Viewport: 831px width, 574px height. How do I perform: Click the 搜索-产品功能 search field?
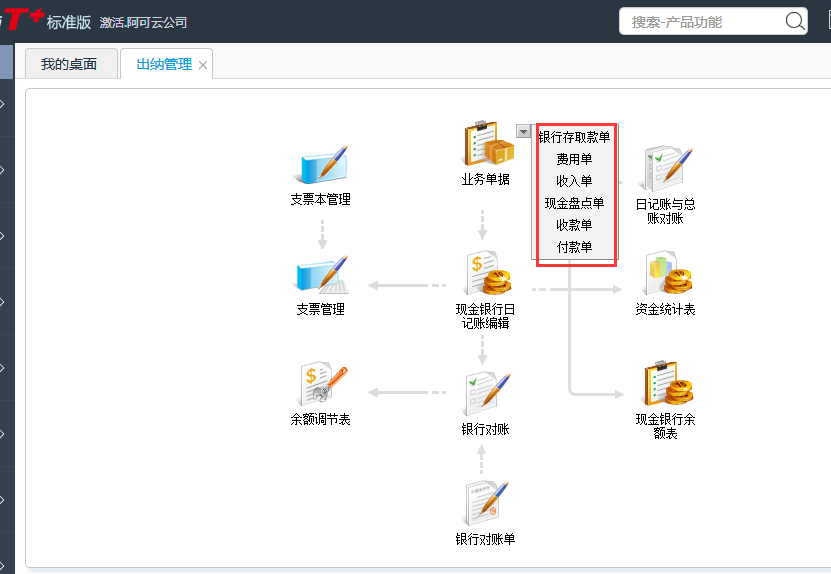coord(700,21)
